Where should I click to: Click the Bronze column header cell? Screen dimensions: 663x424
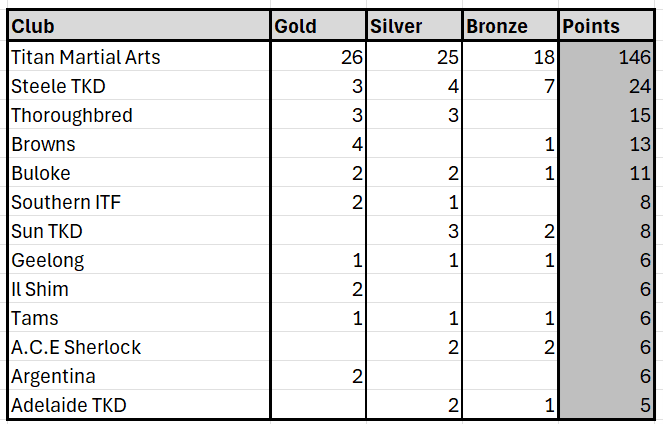point(510,27)
